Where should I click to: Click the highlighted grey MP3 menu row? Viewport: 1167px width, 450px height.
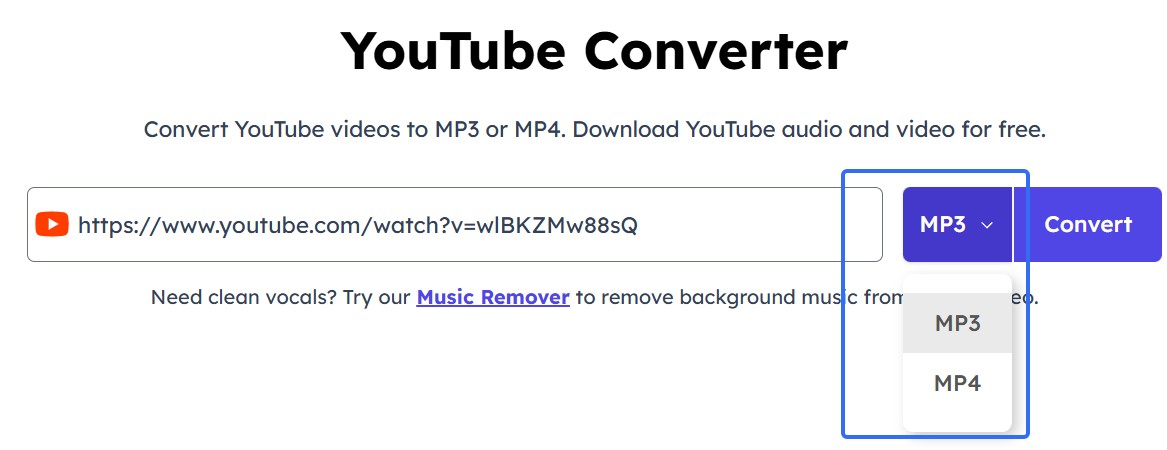(x=957, y=323)
